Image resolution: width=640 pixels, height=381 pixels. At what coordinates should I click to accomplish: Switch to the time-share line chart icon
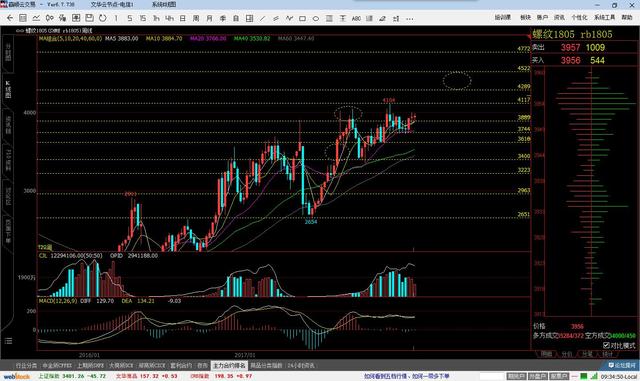36,18
